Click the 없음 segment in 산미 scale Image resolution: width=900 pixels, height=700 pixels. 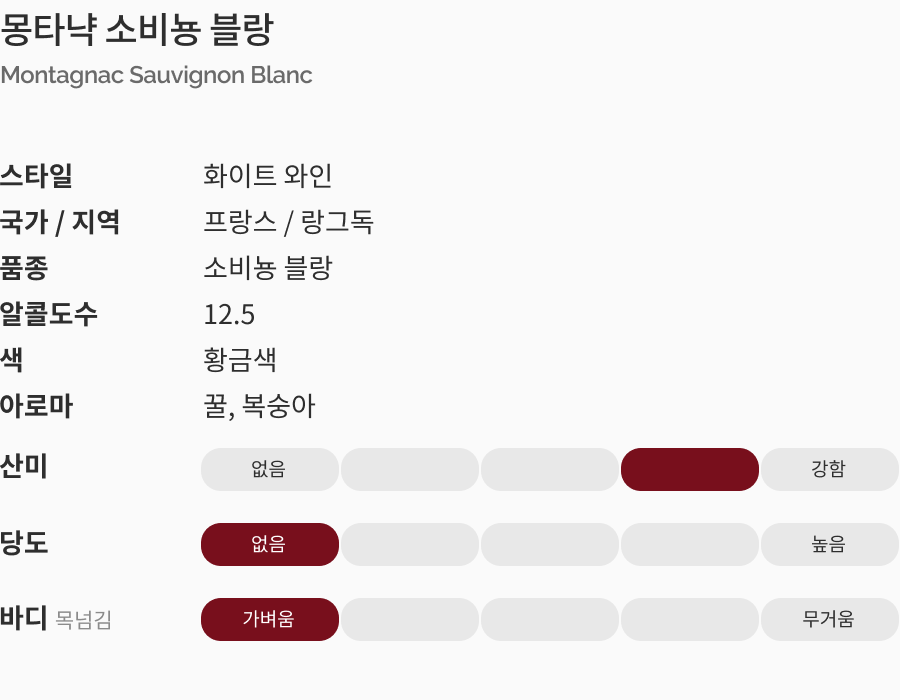[x=270, y=469]
